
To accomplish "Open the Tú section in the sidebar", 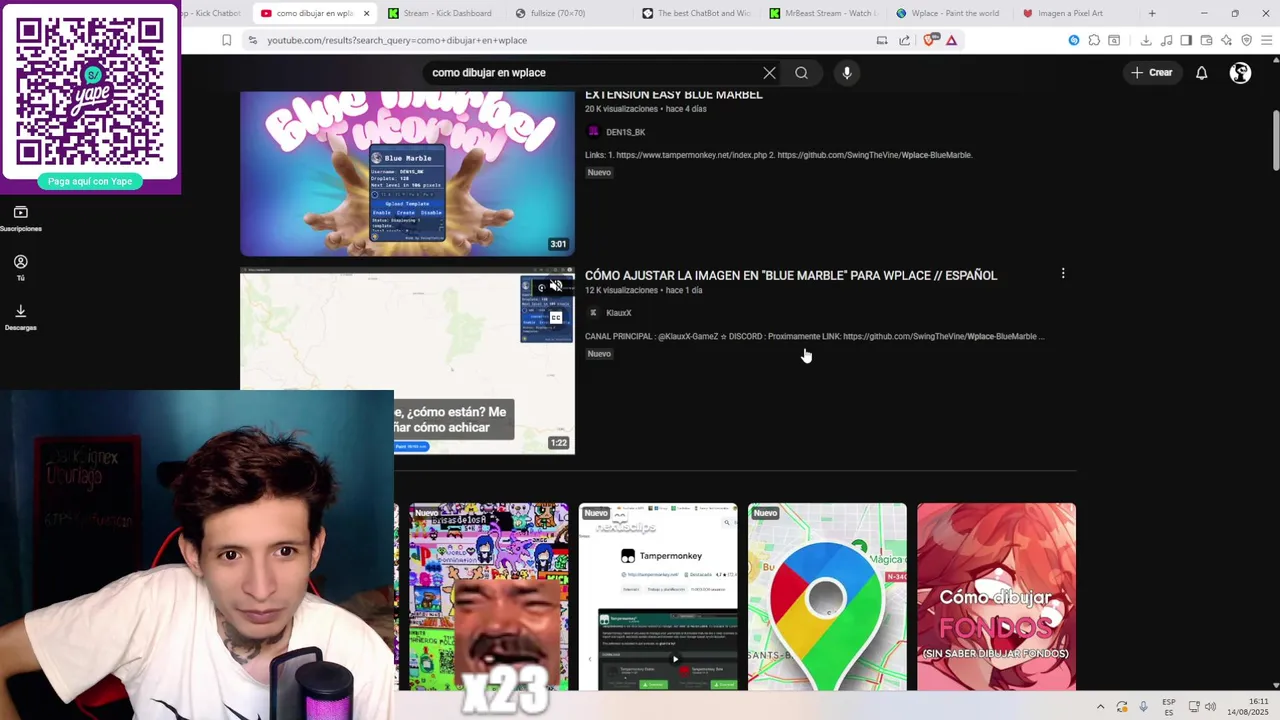I will click(20, 268).
